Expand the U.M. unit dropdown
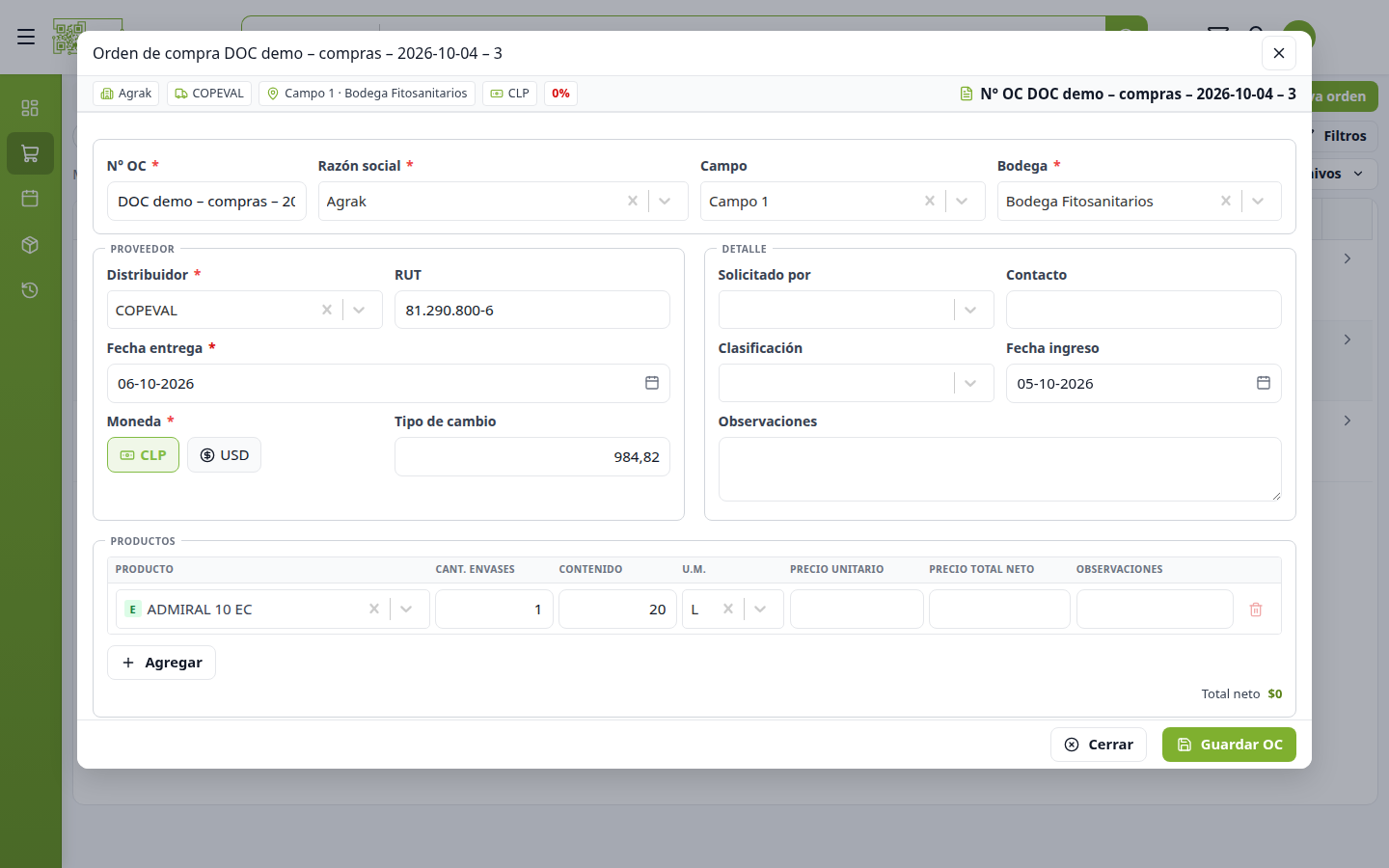This screenshot has height=868, width=1389. [x=761, y=610]
